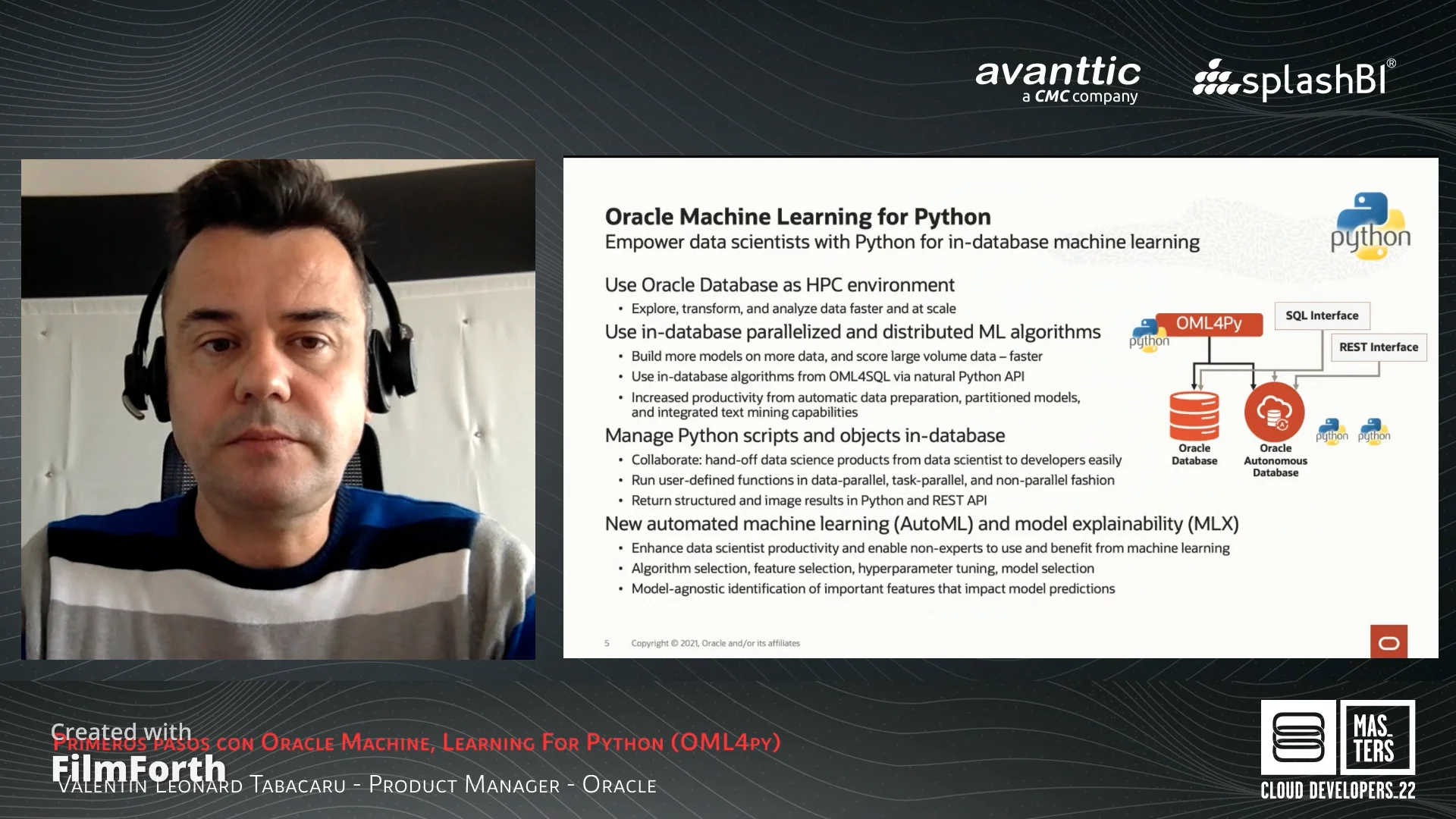Click the REST Interface box in diagram
The width and height of the screenshot is (1456, 819).
pyautogui.click(x=1378, y=346)
